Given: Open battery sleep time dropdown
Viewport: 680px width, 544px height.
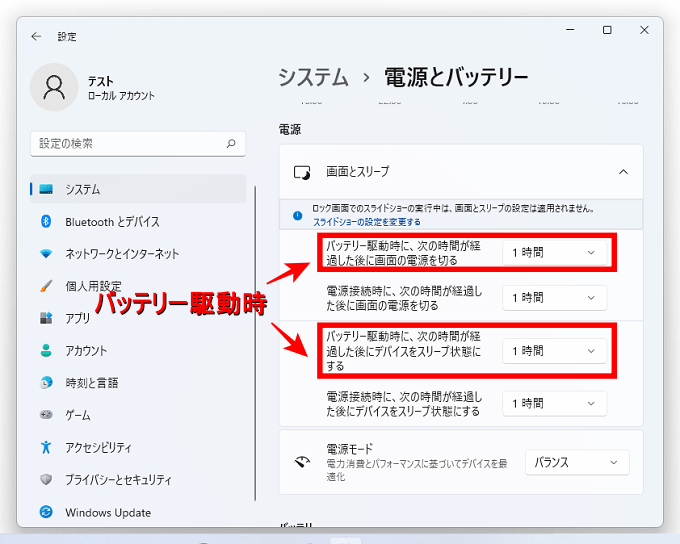Looking at the screenshot, I should (554, 351).
